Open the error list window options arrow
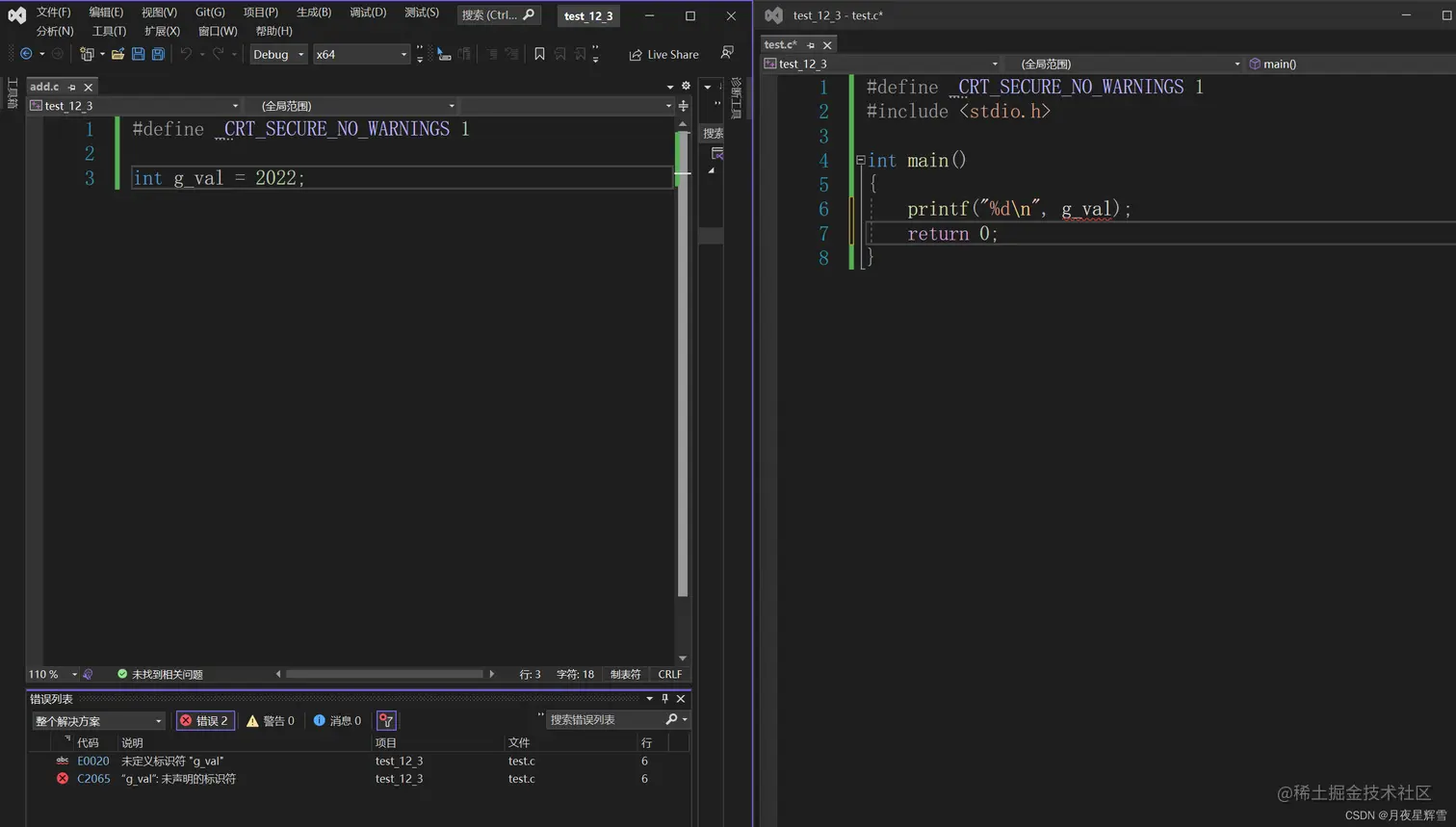Viewport: 1456px width, 827px height. pos(649,699)
